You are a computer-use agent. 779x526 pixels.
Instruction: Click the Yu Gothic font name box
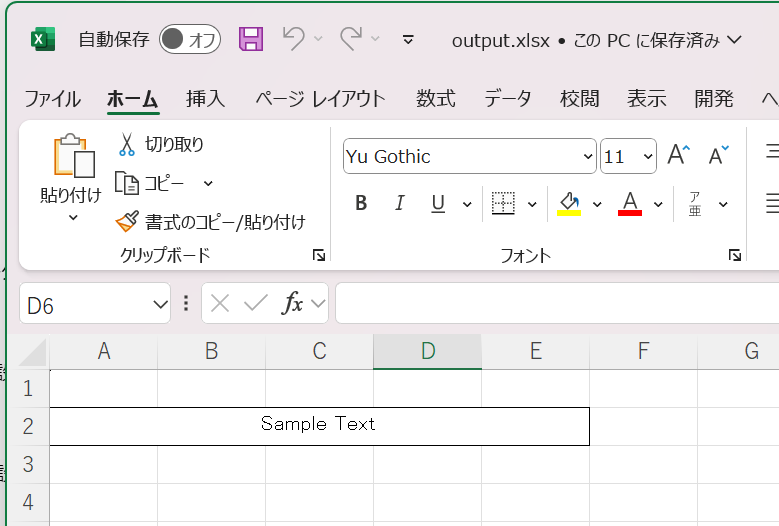click(x=462, y=156)
